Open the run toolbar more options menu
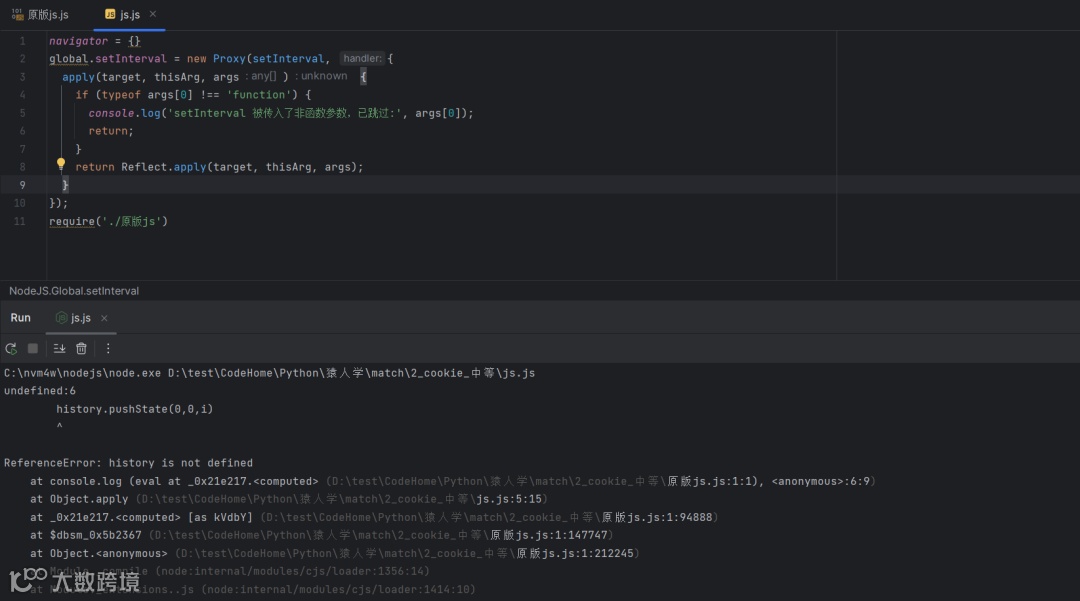The height and width of the screenshot is (601, 1080). pyautogui.click(x=108, y=348)
